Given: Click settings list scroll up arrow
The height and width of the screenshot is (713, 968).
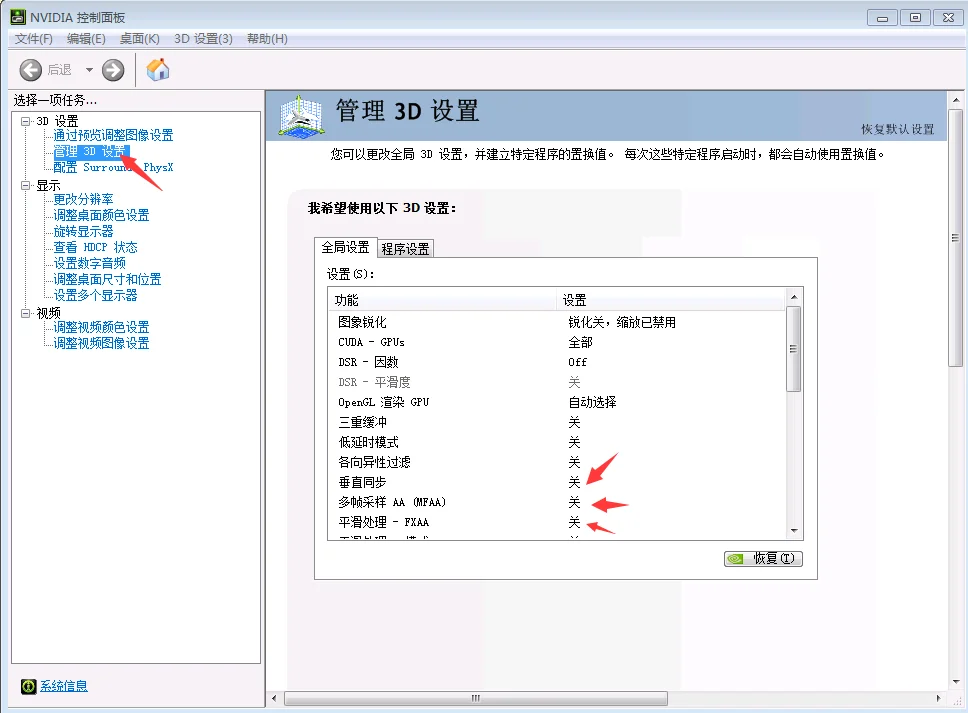Looking at the screenshot, I should [795, 297].
